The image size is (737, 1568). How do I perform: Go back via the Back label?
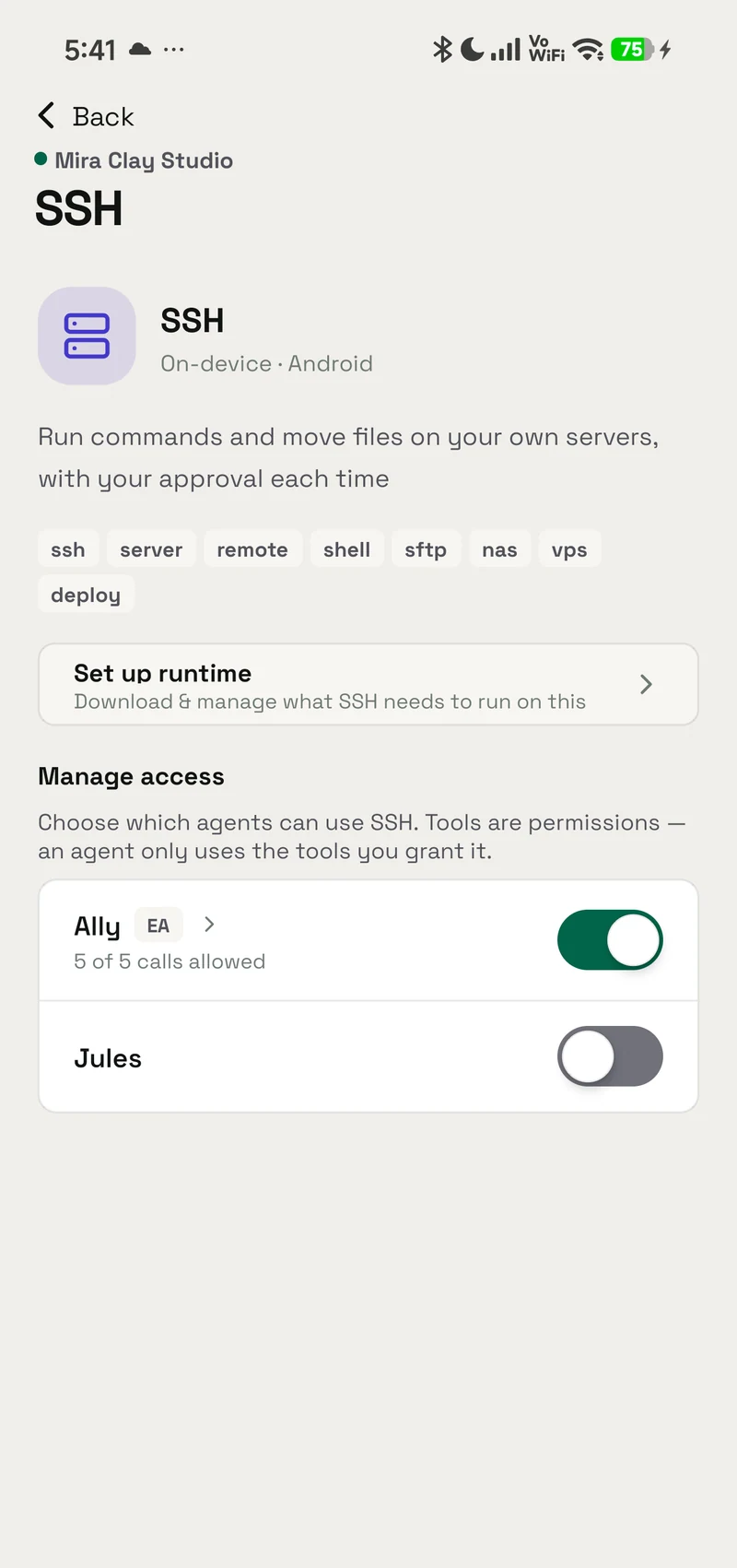tap(103, 116)
